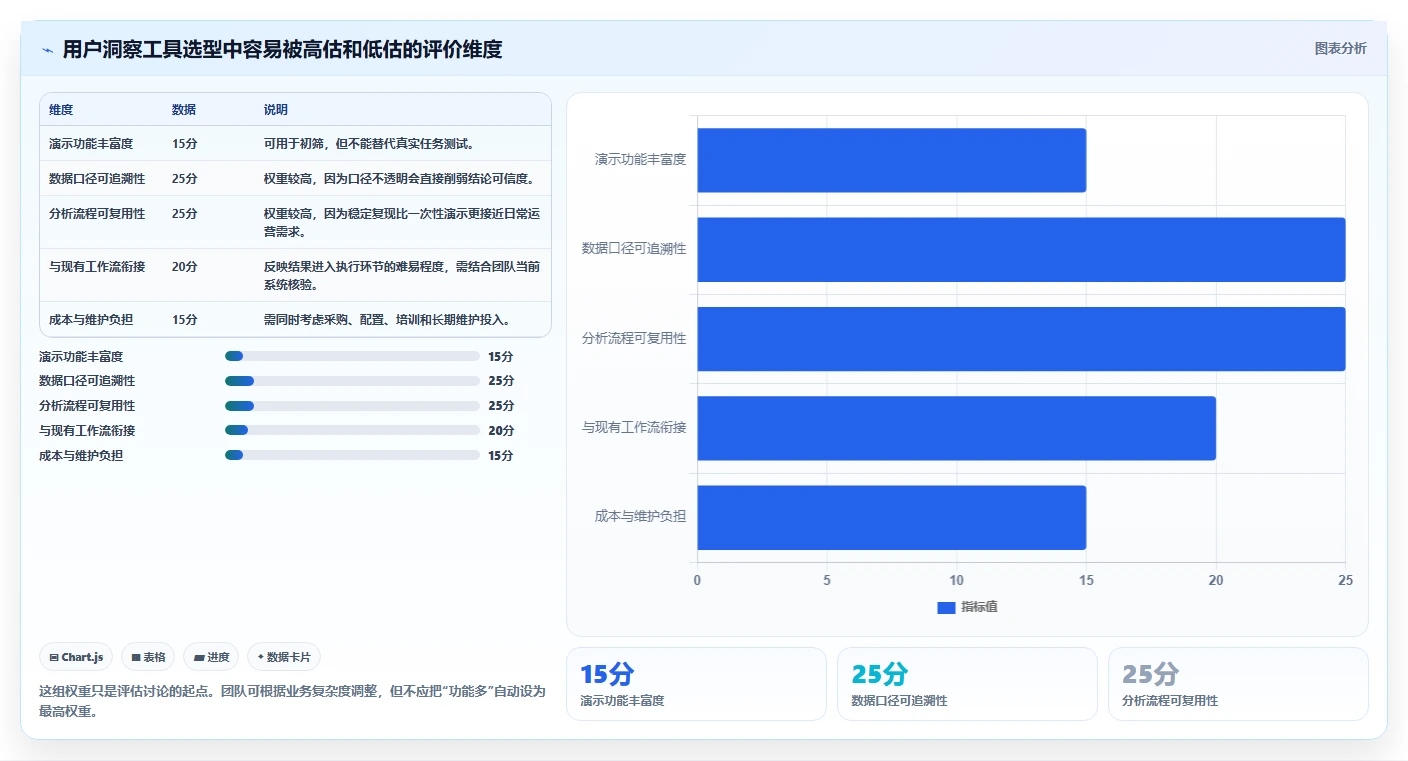Screen dimensions: 1408x761
Task: Click the axis tick value 5
Action: click(x=827, y=581)
